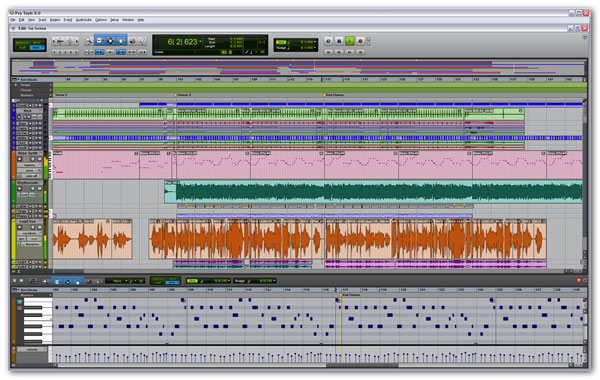Select the Selector tool in edit toolbar
This screenshot has width=600, height=380.
click(x=110, y=41)
